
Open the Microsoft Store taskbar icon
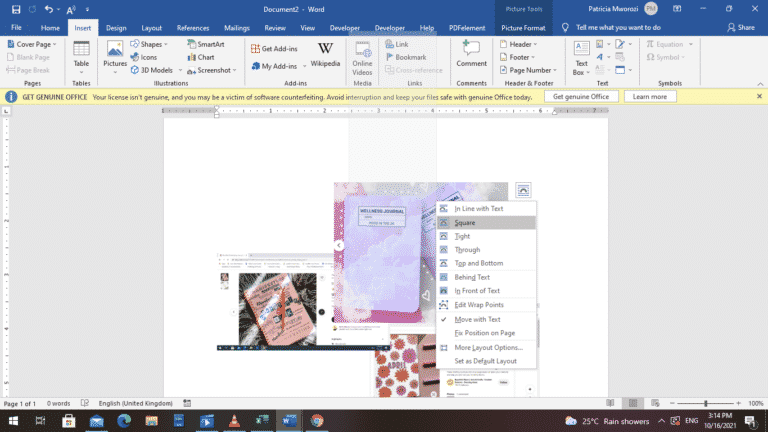(x=69, y=421)
